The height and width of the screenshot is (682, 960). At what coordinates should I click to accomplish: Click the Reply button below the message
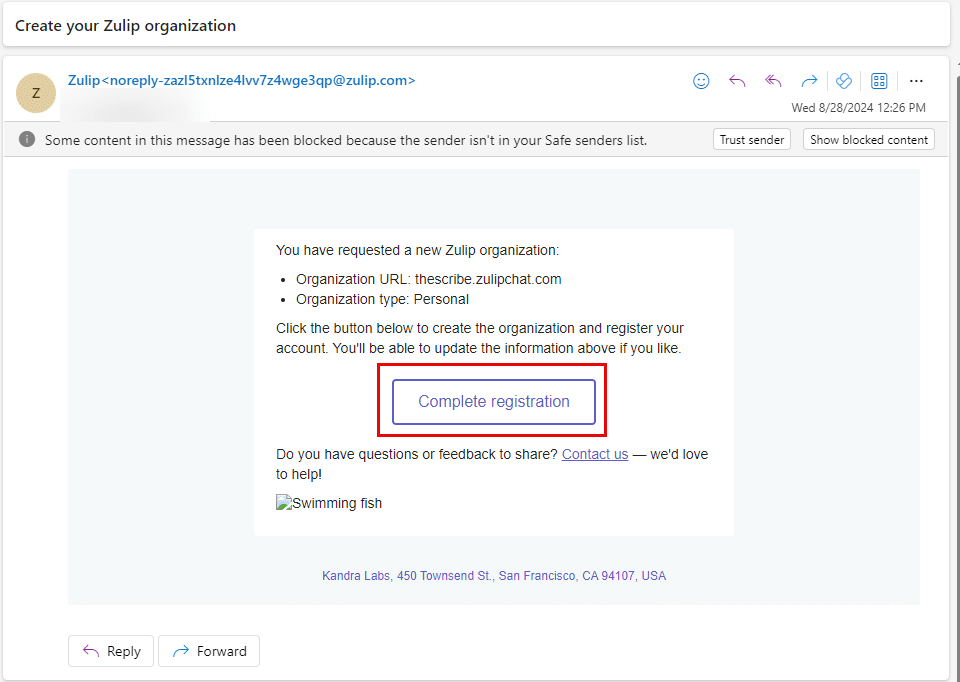pos(111,651)
